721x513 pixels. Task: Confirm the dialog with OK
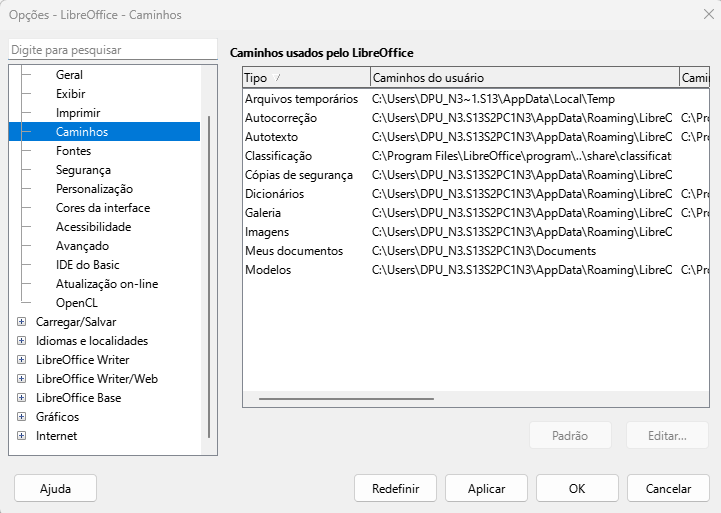(x=577, y=488)
